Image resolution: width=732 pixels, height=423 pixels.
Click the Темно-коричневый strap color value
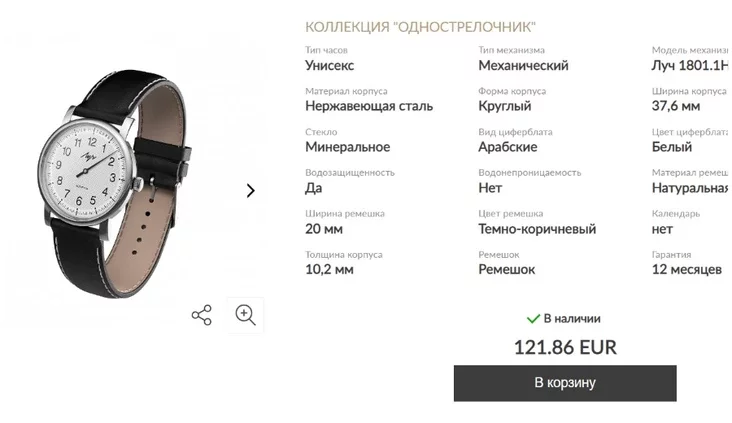(537, 229)
